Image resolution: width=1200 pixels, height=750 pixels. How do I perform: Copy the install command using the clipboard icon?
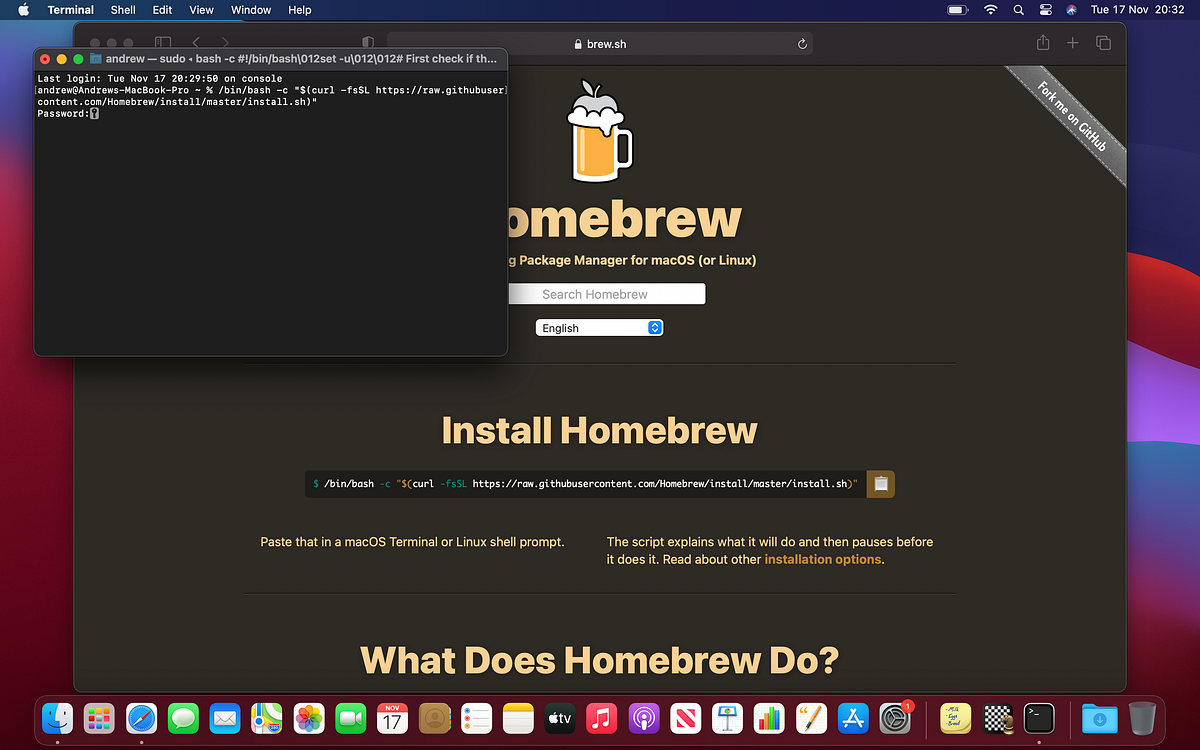tap(880, 483)
